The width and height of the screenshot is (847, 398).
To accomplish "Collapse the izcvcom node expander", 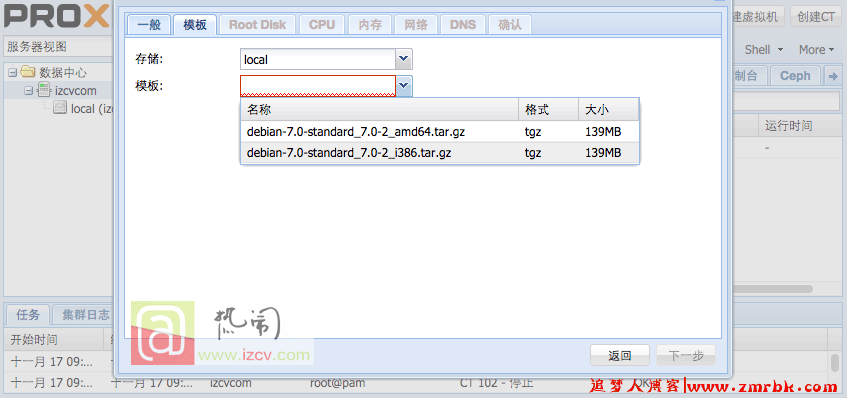I will click(x=29, y=91).
